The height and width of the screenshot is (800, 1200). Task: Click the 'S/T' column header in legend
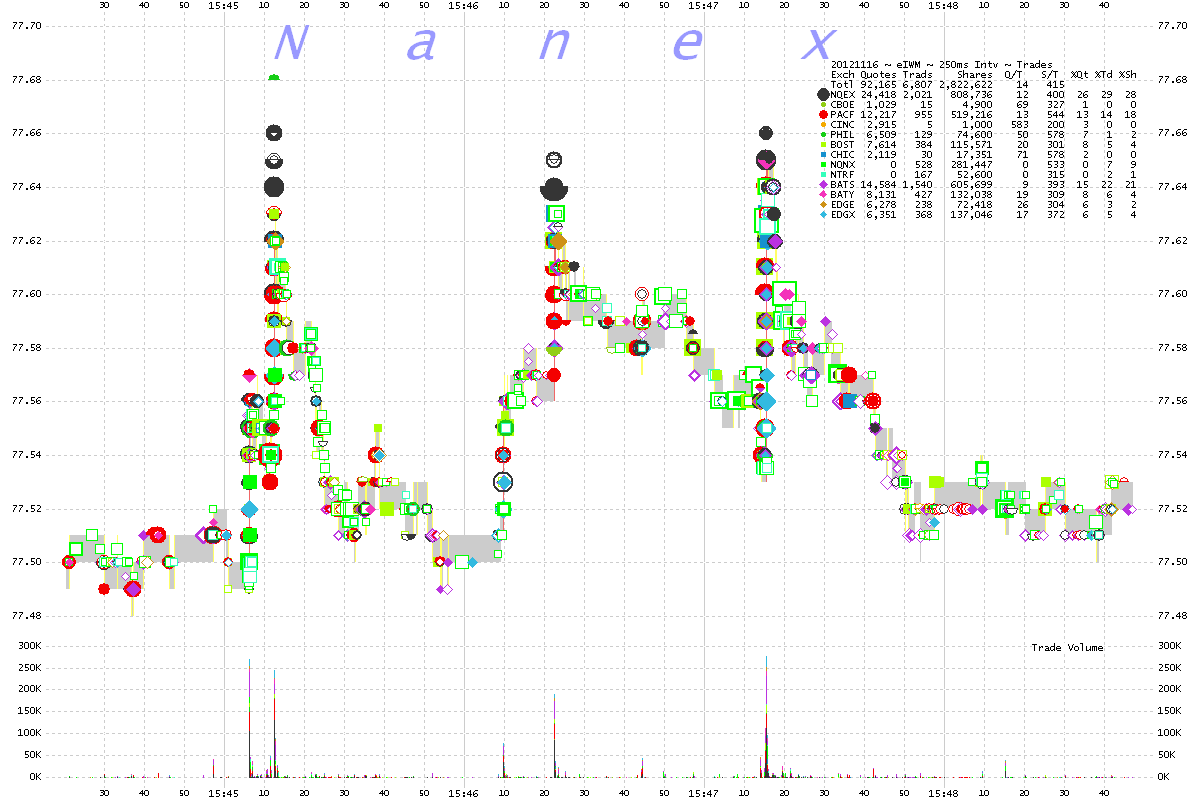pos(1049,75)
